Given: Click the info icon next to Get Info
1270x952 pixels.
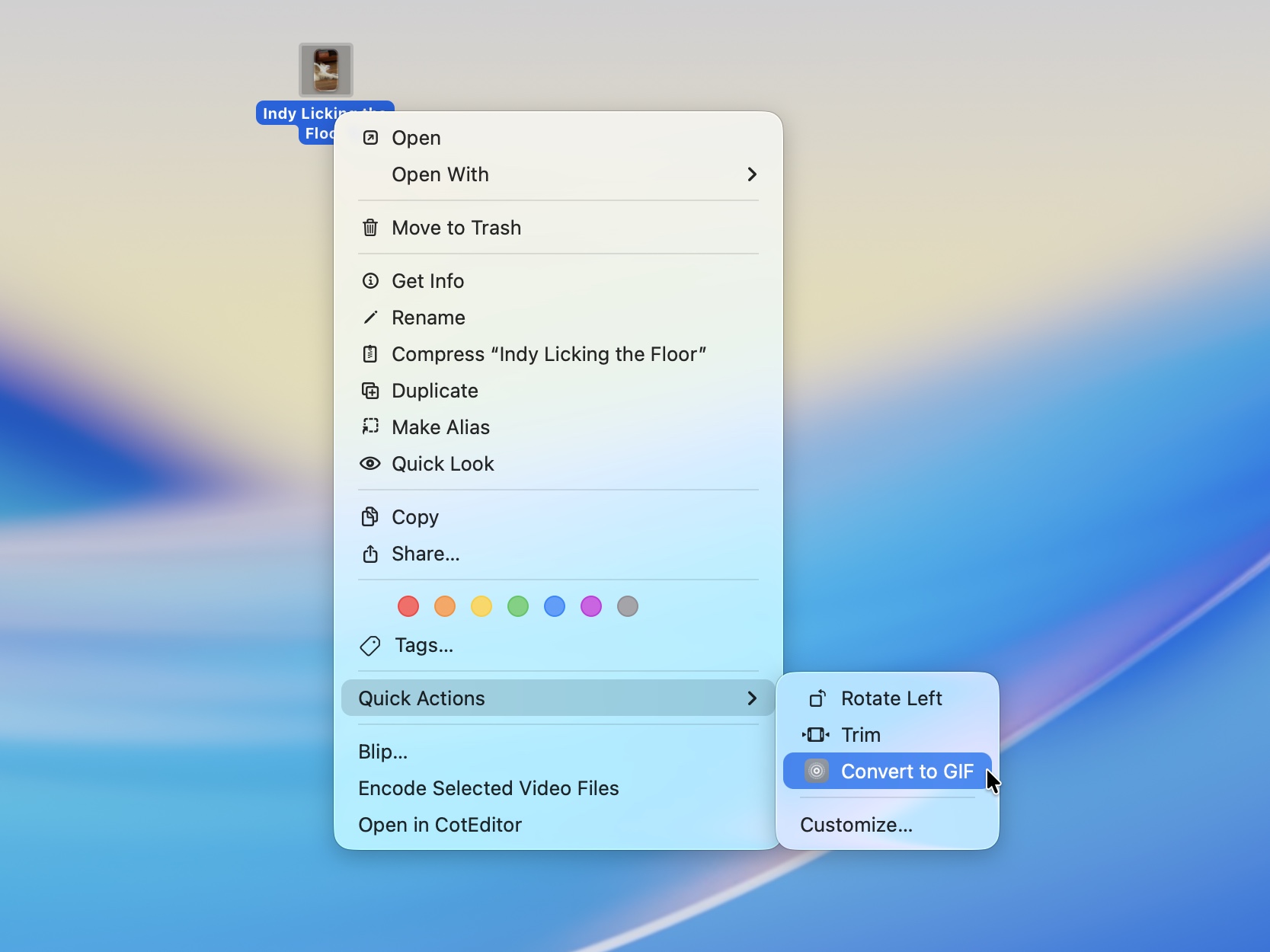Looking at the screenshot, I should [370, 281].
